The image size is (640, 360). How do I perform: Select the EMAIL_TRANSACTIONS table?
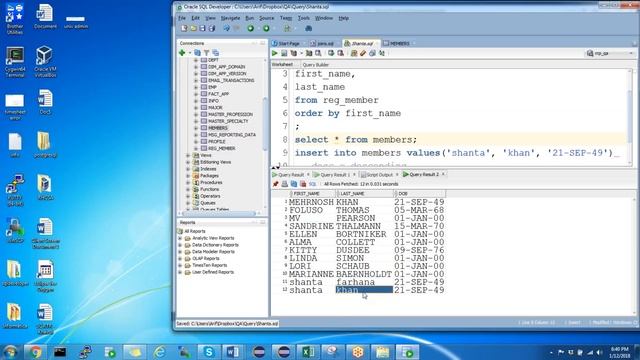(x=231, y=80)
